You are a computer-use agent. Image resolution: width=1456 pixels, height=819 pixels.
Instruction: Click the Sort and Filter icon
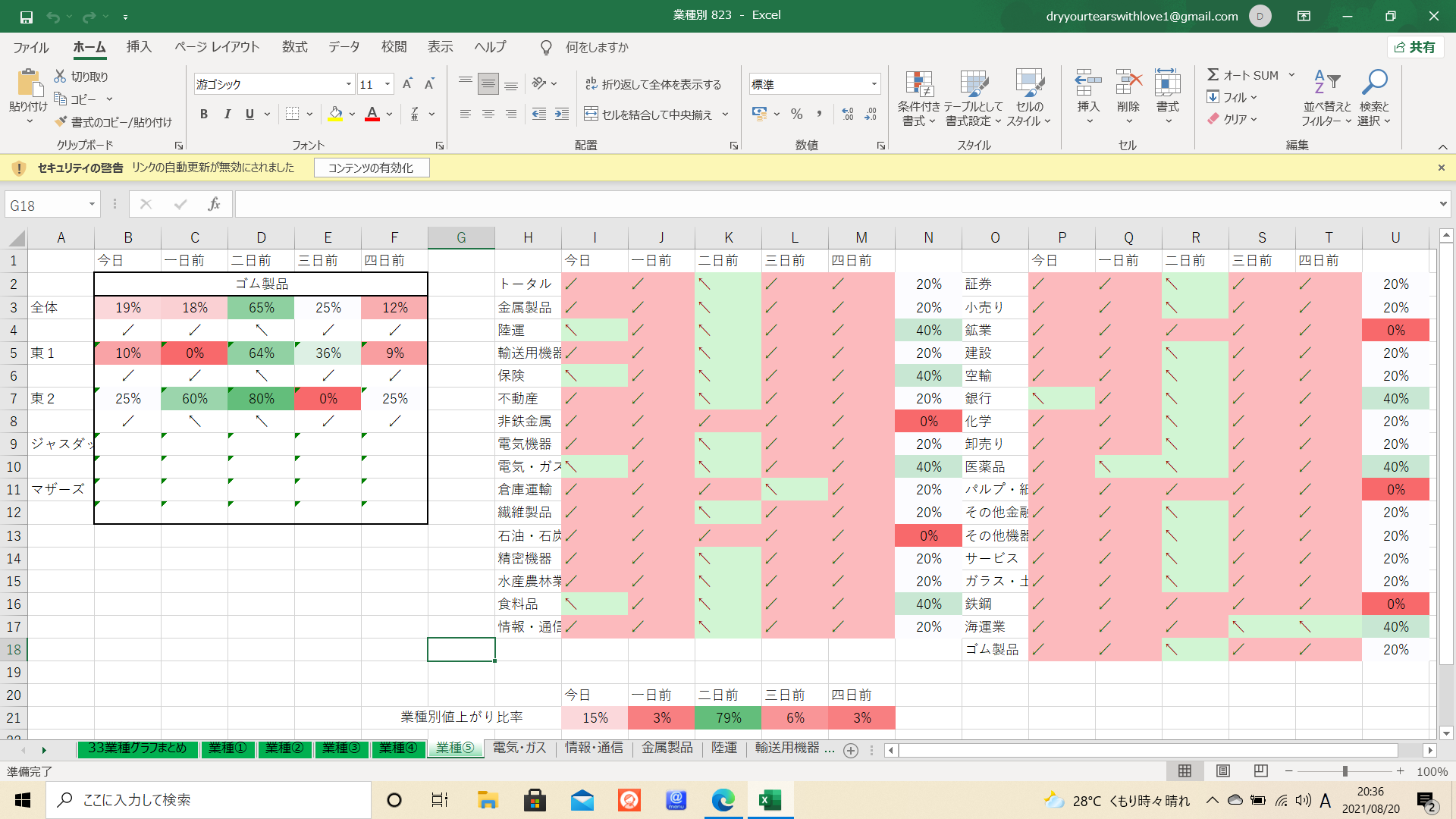tap(1326, 83)
